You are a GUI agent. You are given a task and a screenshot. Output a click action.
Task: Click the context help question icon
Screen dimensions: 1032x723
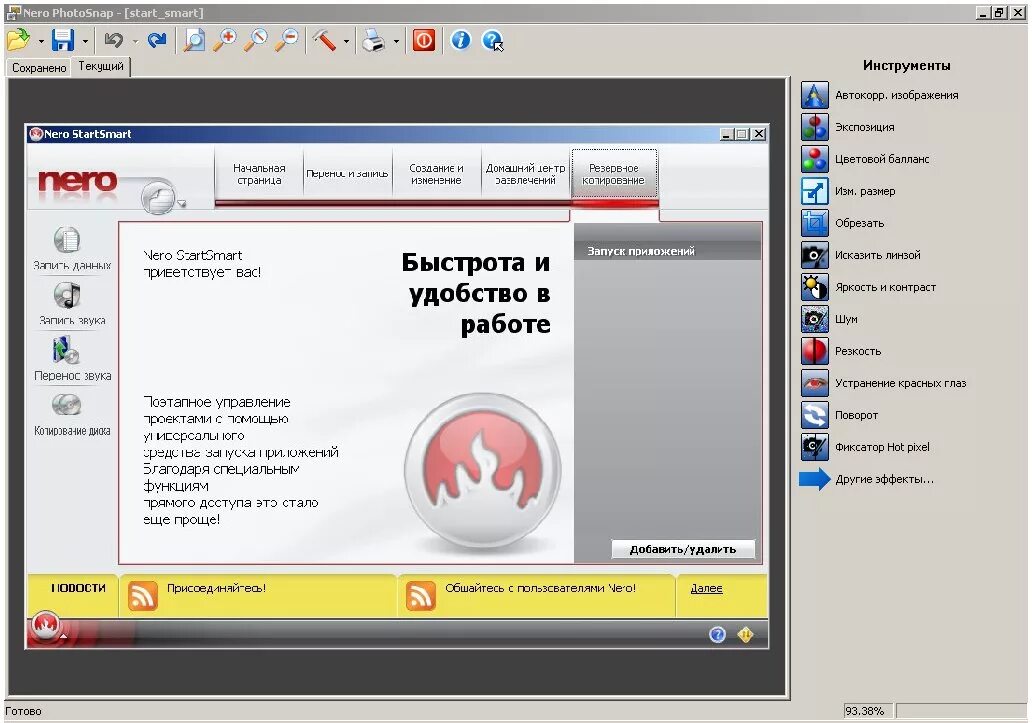click(492, 41)
